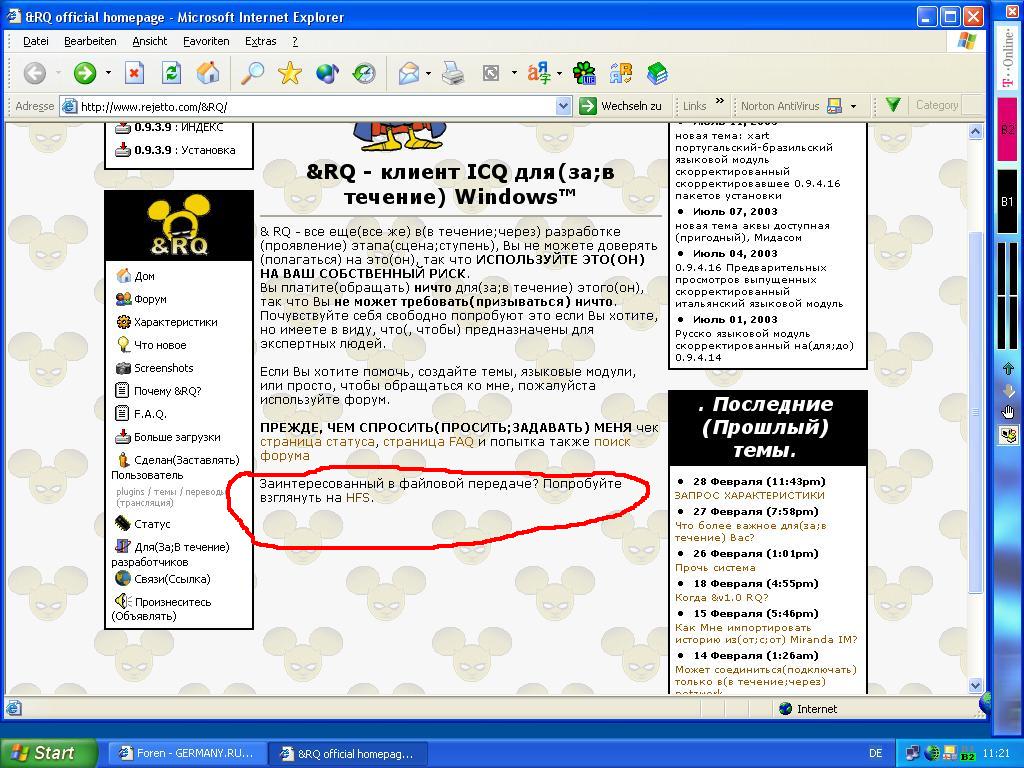Open the Ansicht menu
This screenshot has height=768, width=1024.
pos(150,41)
